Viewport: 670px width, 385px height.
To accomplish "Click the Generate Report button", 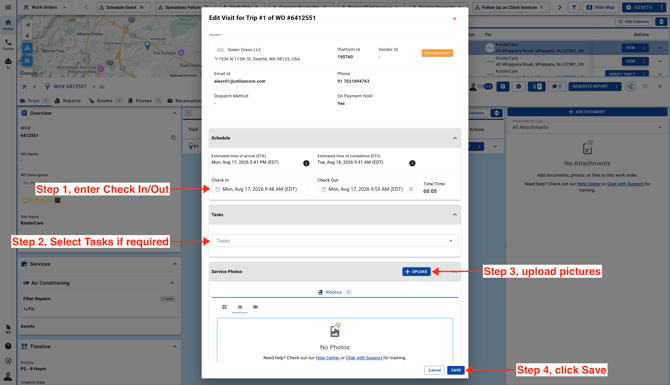I will pos(594,86).
